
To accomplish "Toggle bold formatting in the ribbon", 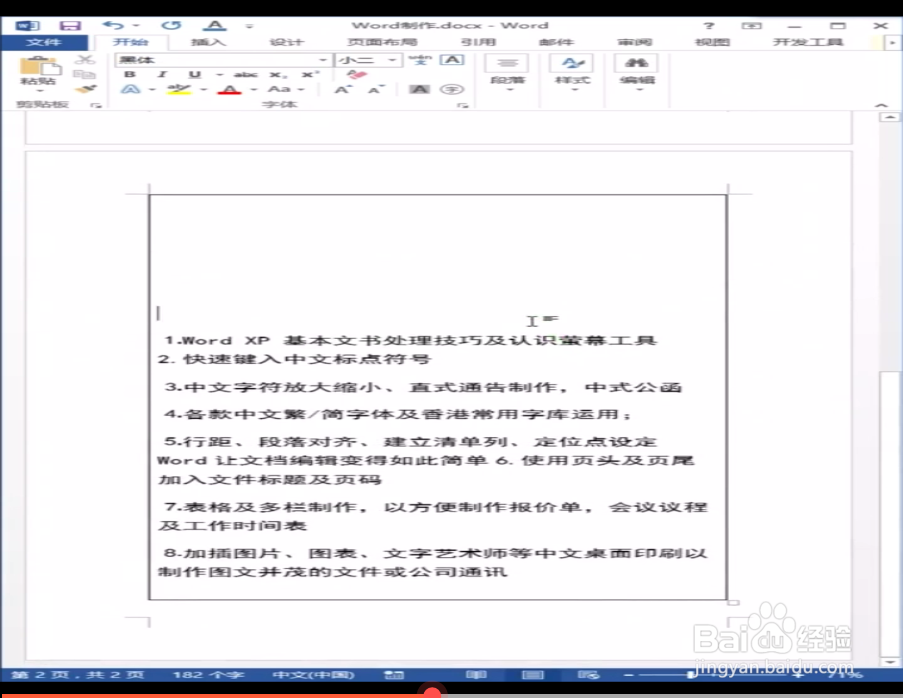I will 131,74.
